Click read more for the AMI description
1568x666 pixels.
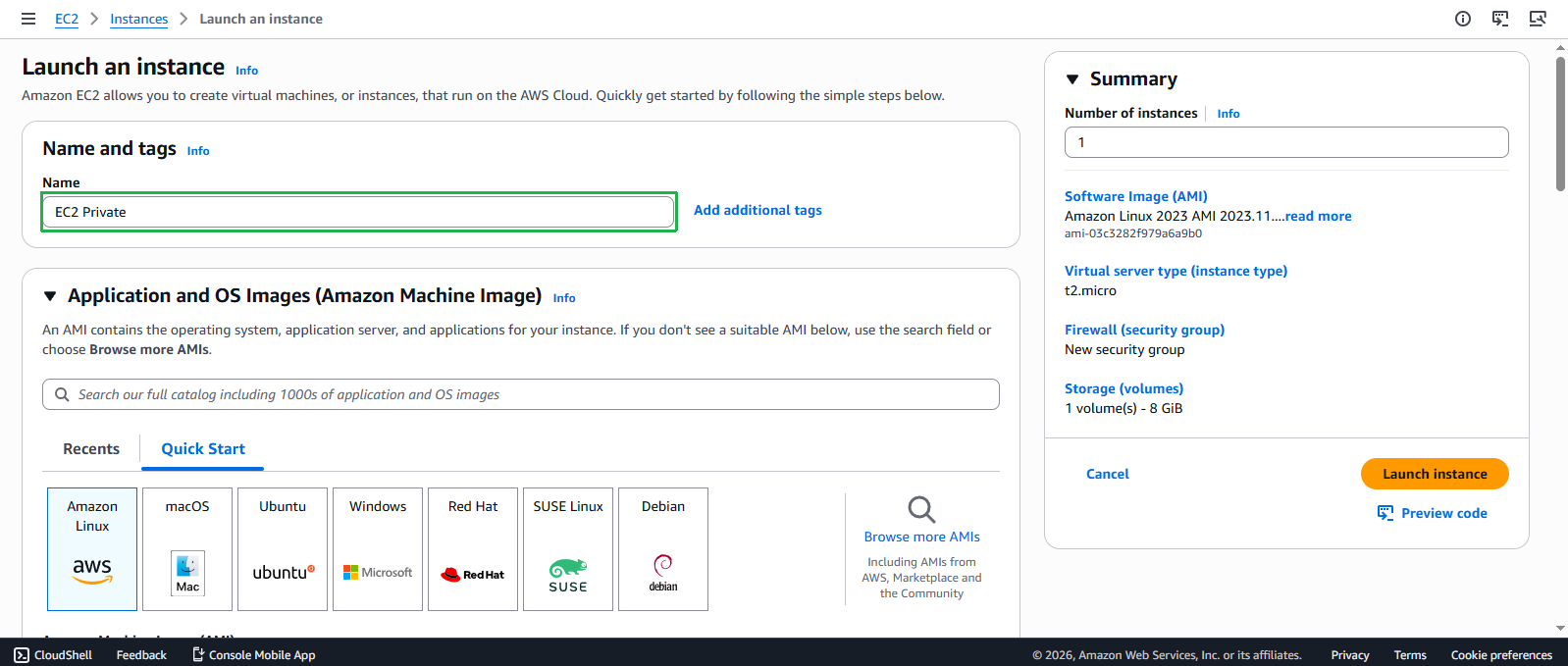pos(1319,216)
